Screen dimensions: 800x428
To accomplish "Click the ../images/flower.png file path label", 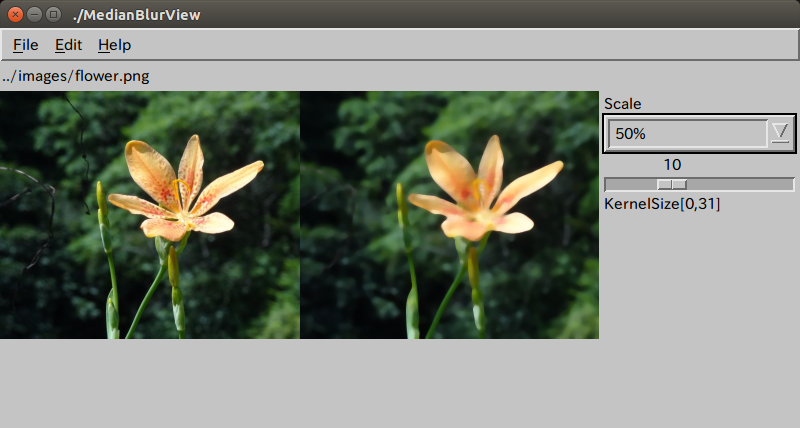I will pyautogui.click(x=76, y=77).
